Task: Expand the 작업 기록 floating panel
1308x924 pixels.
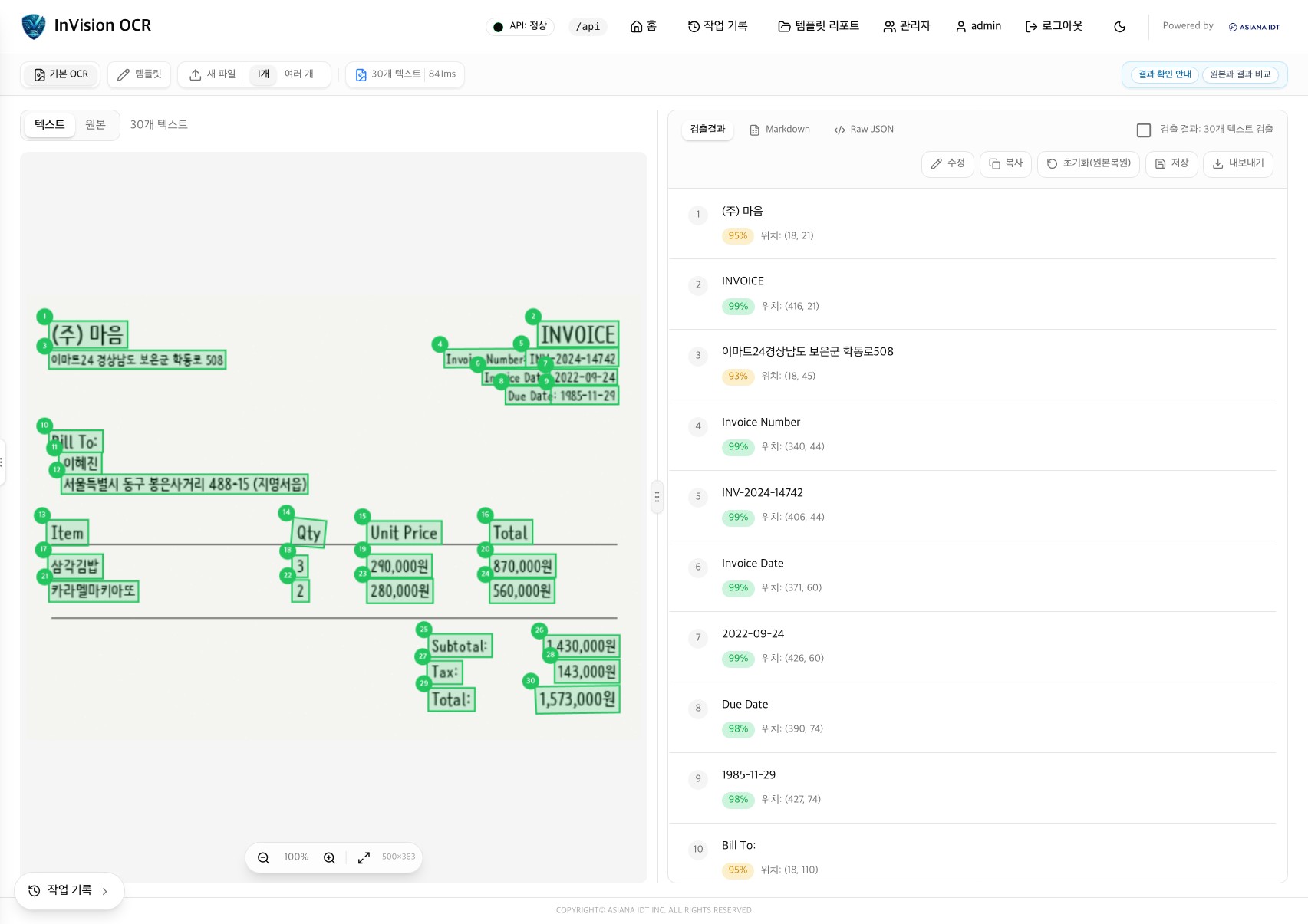Action: point(69,891)
